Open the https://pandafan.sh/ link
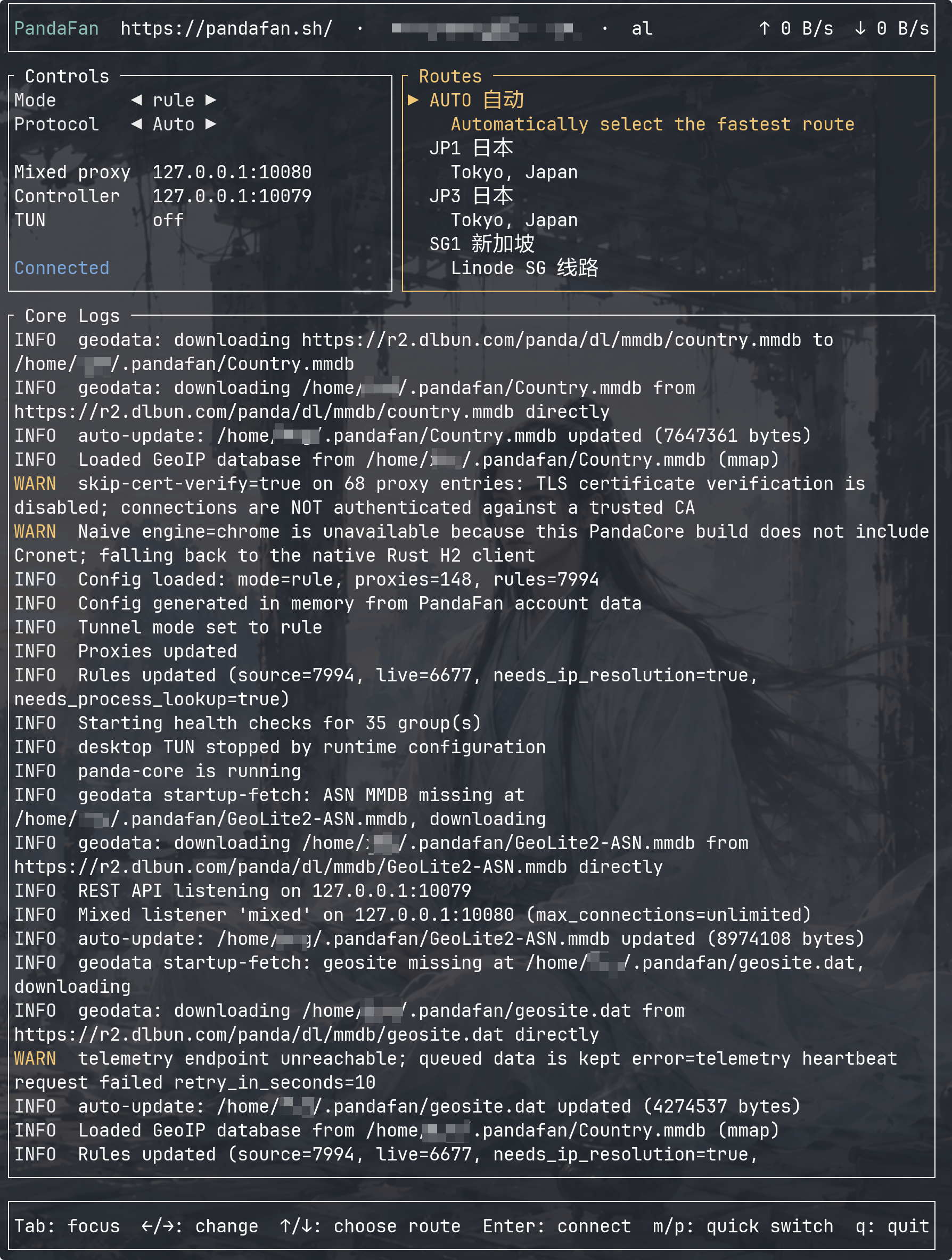 click(227, 29)
